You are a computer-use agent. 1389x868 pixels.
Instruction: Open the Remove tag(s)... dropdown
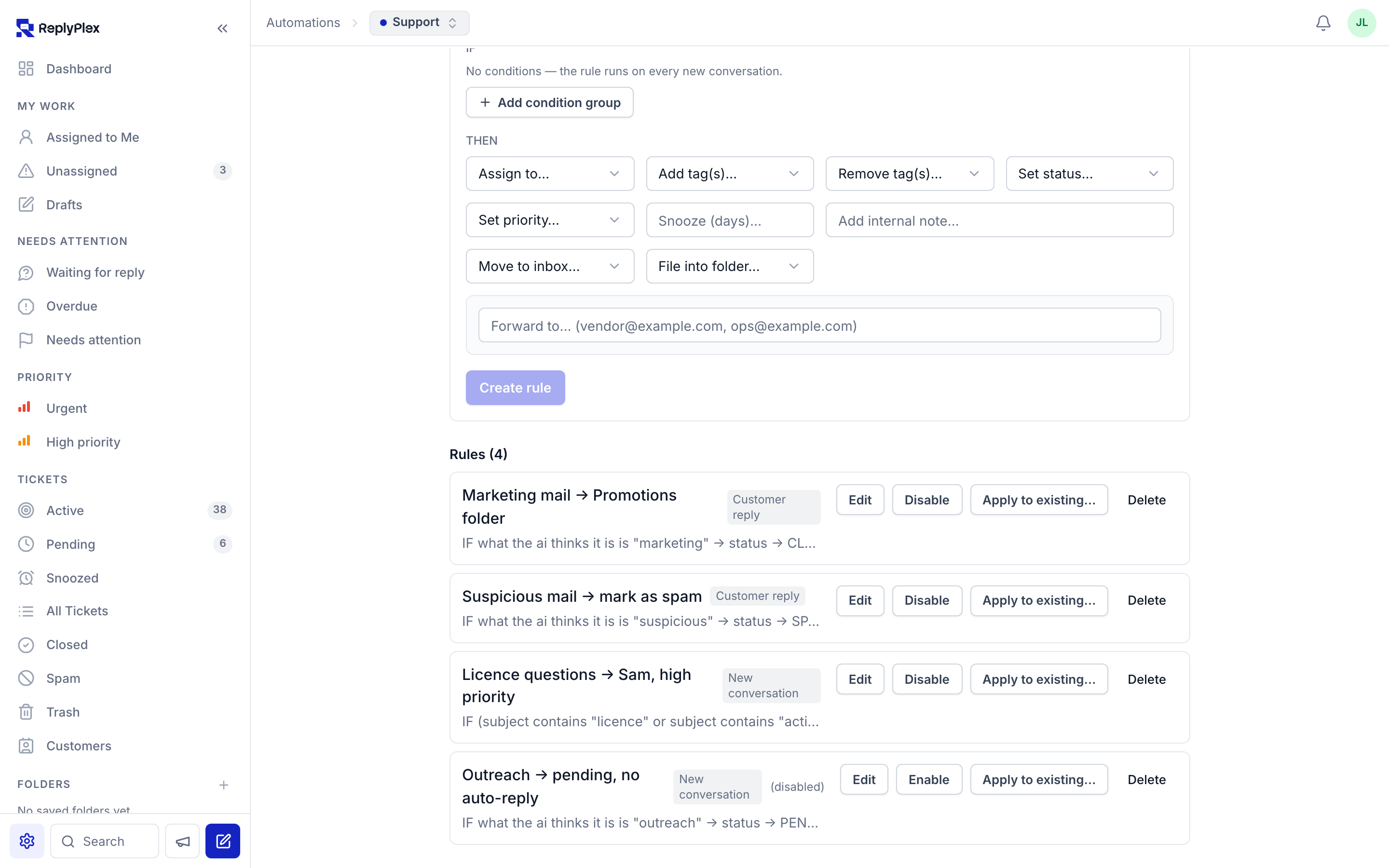[x=910, y=174]
